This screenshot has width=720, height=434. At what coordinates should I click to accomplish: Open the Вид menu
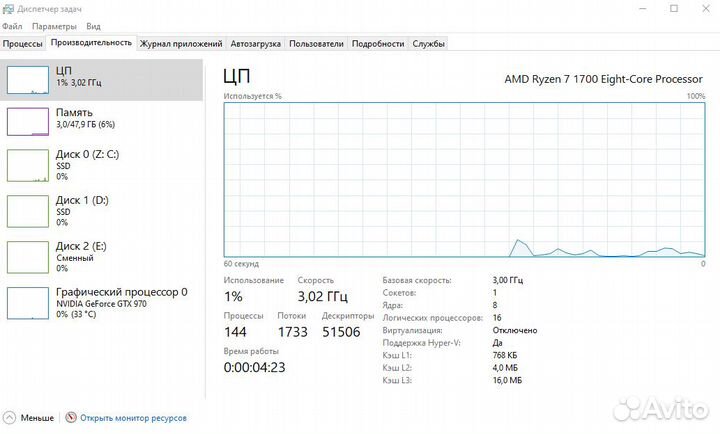[x=93, y=26]
